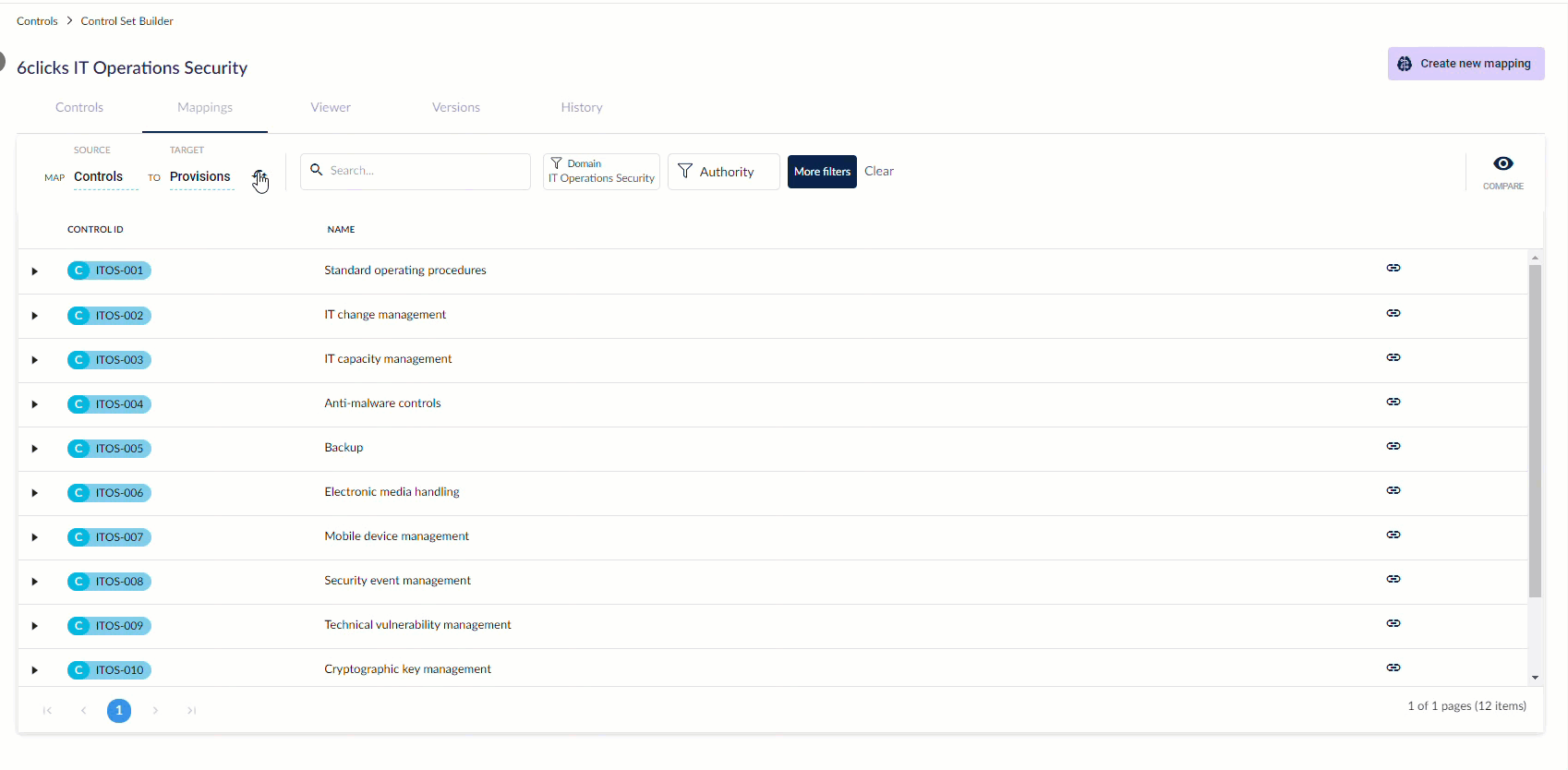Click the Create new mapping button

pos(1465,64)
